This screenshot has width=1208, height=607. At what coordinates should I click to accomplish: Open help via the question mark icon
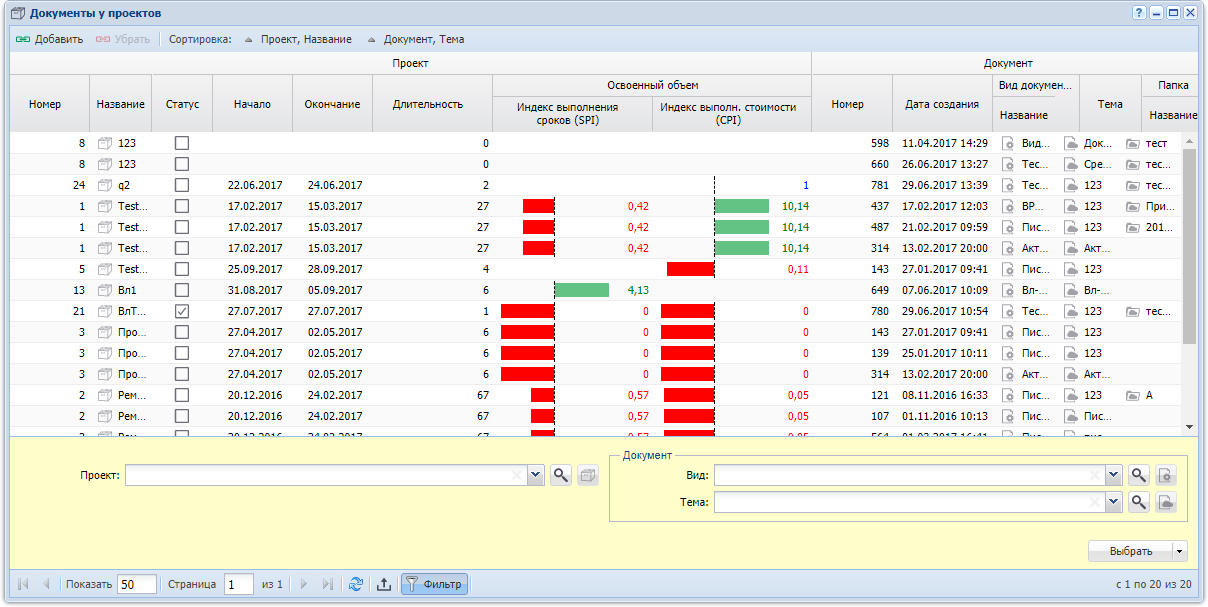1139,13
